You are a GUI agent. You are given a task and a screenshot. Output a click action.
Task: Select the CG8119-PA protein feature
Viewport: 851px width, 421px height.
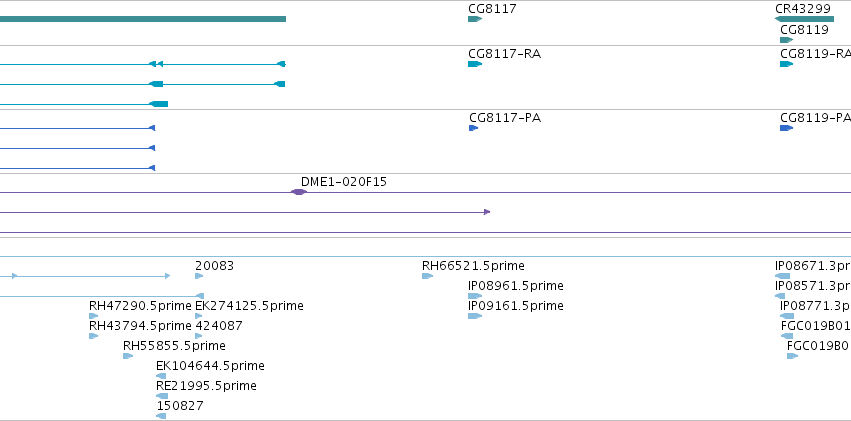coord(786,128)
